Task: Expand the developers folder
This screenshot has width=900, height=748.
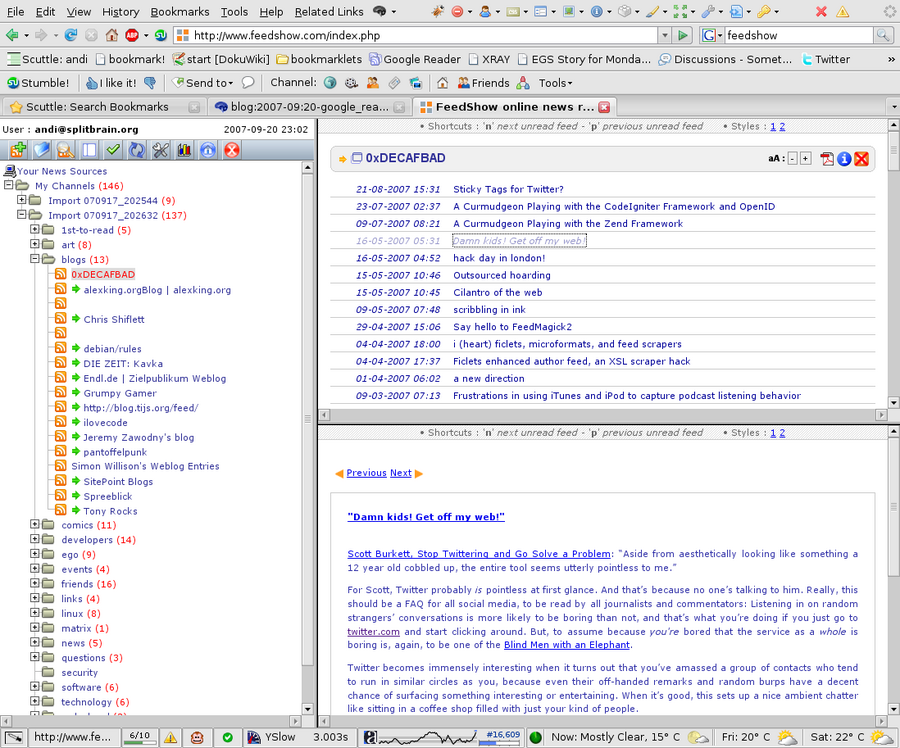Action: (34, 539)
